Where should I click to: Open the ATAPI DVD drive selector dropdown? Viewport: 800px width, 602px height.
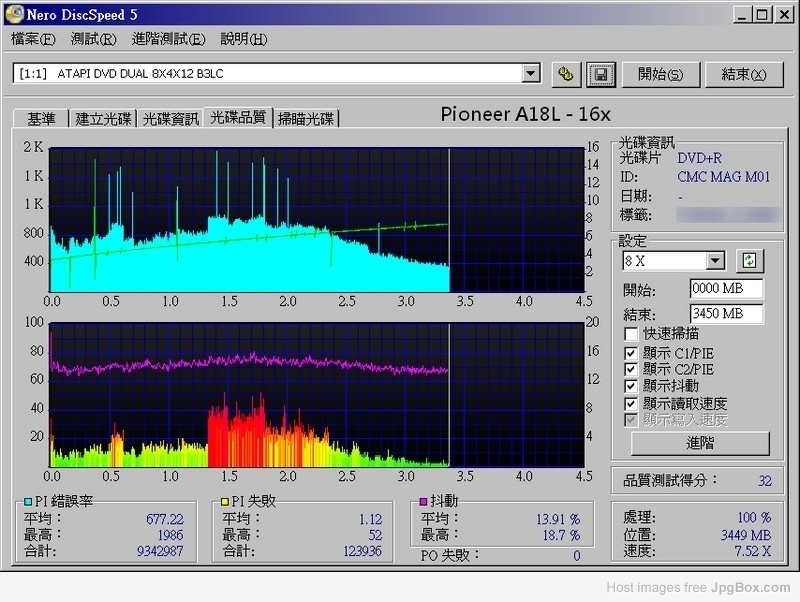[x=530, y=74]
